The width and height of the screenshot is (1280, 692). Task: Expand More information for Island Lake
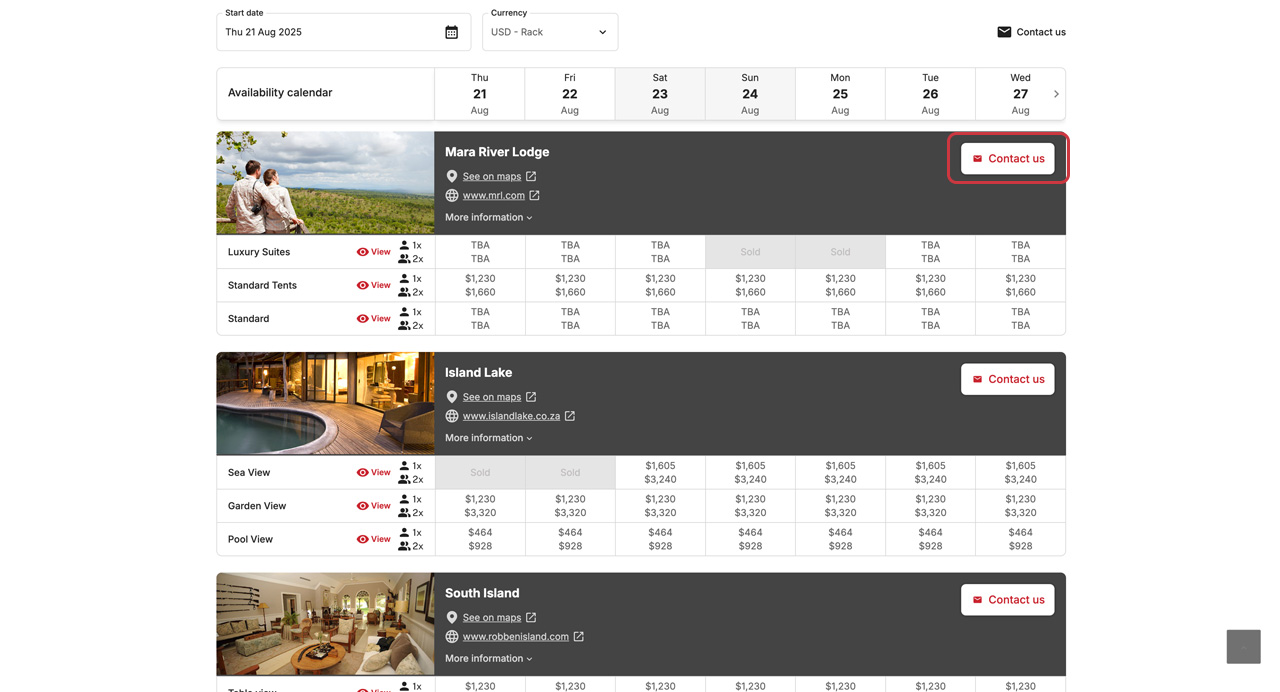(x=489, y=438)
